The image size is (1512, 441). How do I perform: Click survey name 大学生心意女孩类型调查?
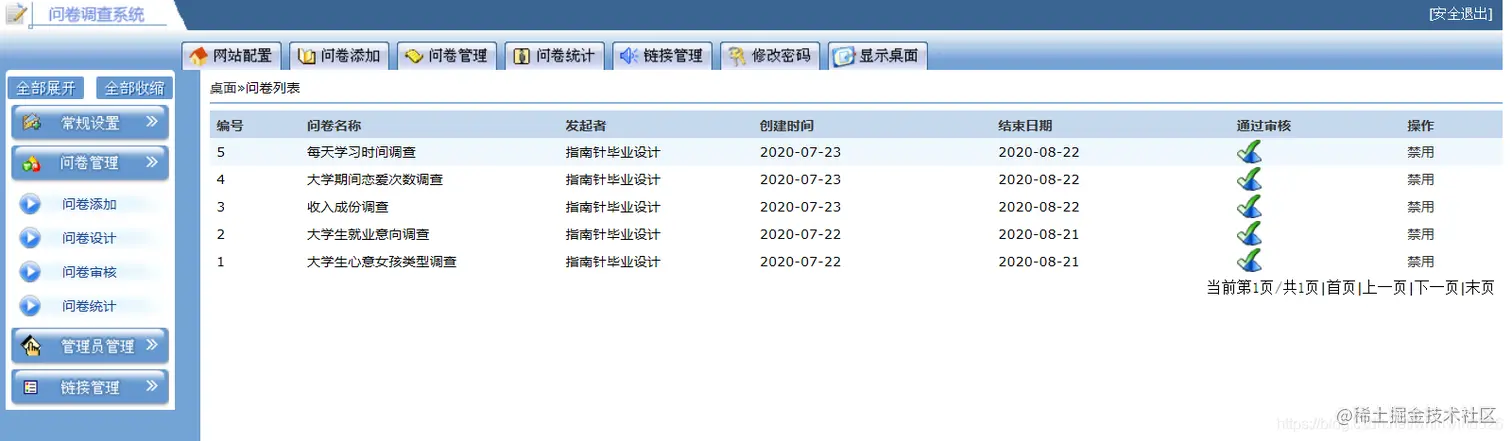(382, 261)
